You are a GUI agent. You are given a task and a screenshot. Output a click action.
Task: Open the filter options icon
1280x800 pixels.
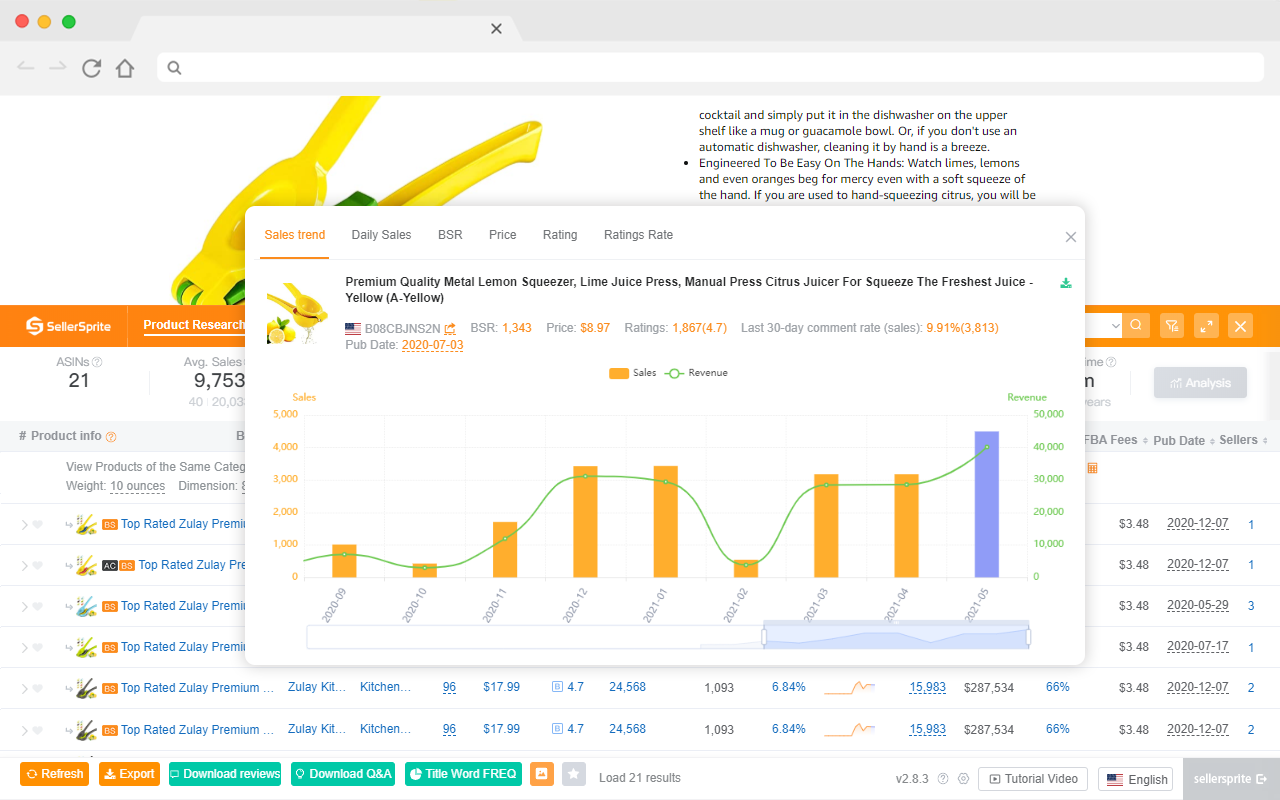point(1172,325)
